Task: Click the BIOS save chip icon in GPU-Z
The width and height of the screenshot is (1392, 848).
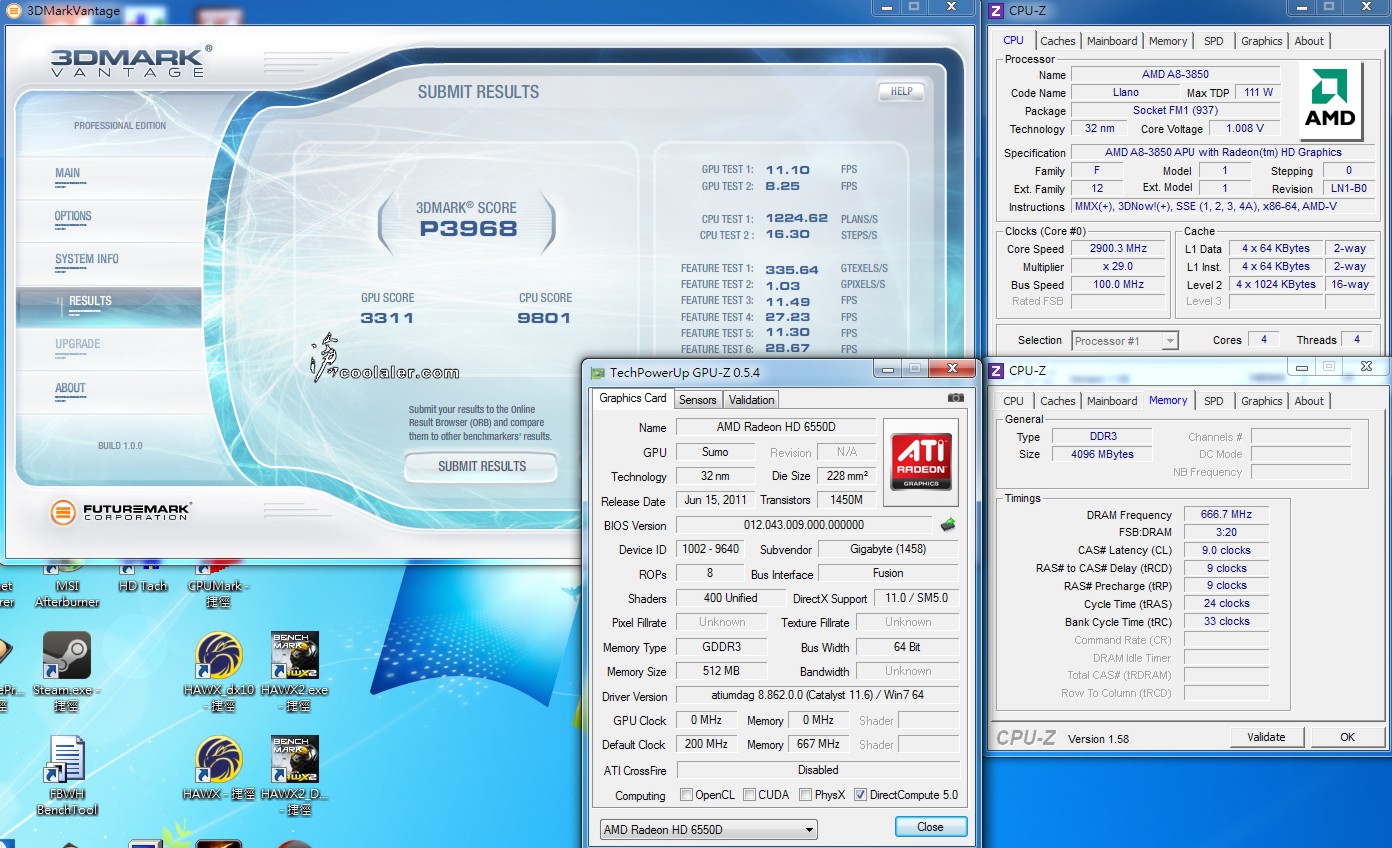Action: pyautogui.click(x=948, y=525)
